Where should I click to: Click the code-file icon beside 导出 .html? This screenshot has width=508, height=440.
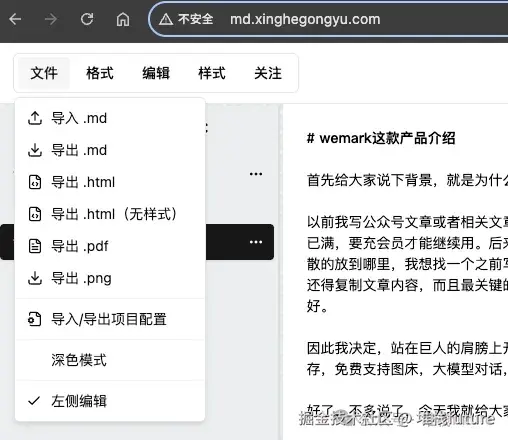pos(35,182)
